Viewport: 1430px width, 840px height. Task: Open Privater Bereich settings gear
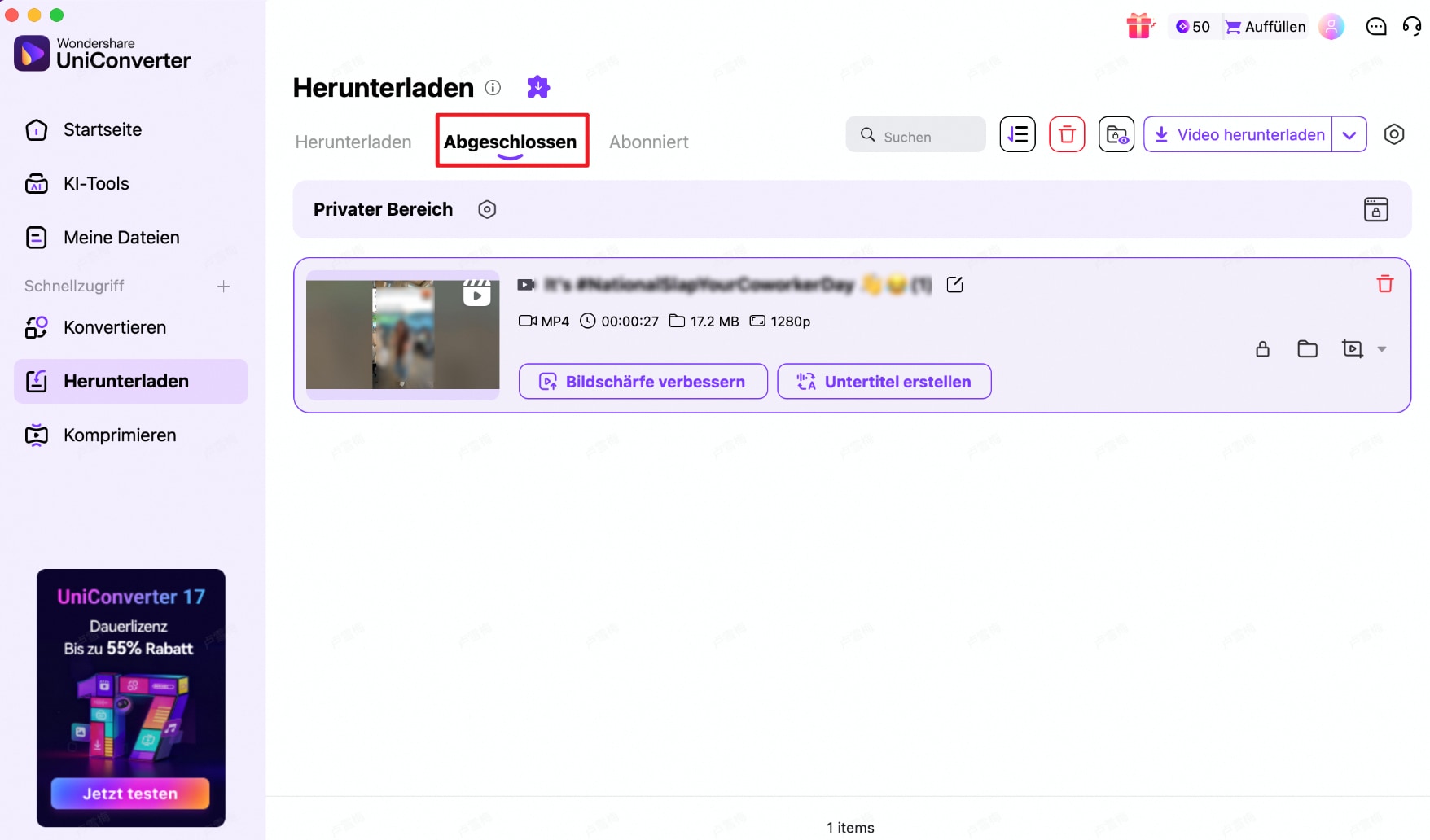tap(486, 209)
